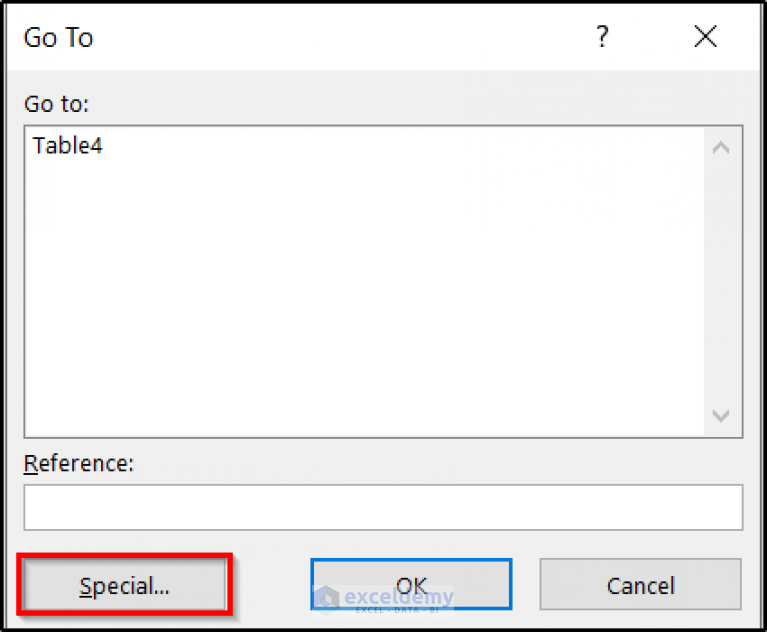Screen dimensions: 767x632
Task: Click empty area inside Go to list
Action: click(x=364, y=293)
